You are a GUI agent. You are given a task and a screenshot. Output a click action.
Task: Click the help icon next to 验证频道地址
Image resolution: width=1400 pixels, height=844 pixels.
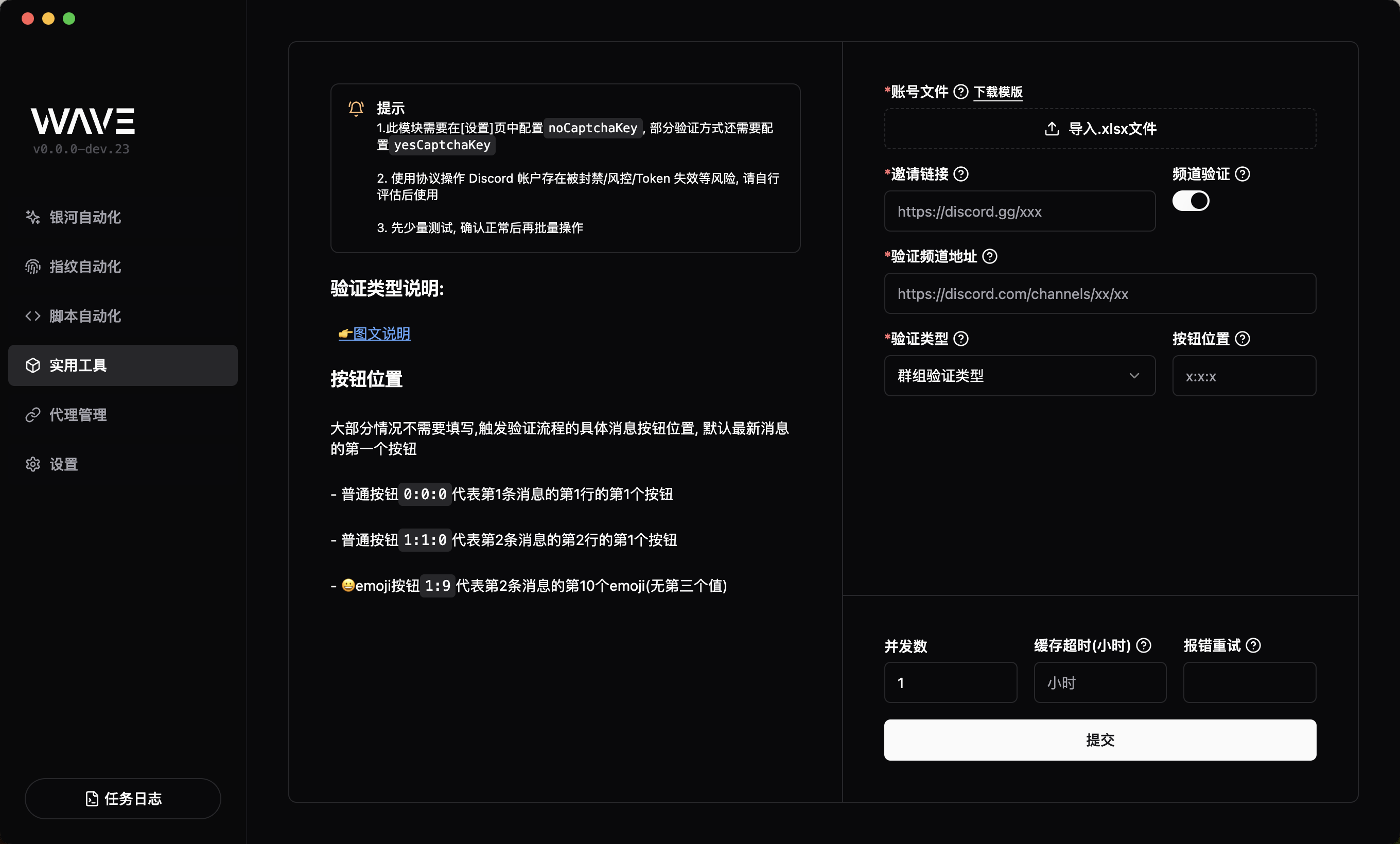point(989,256)
